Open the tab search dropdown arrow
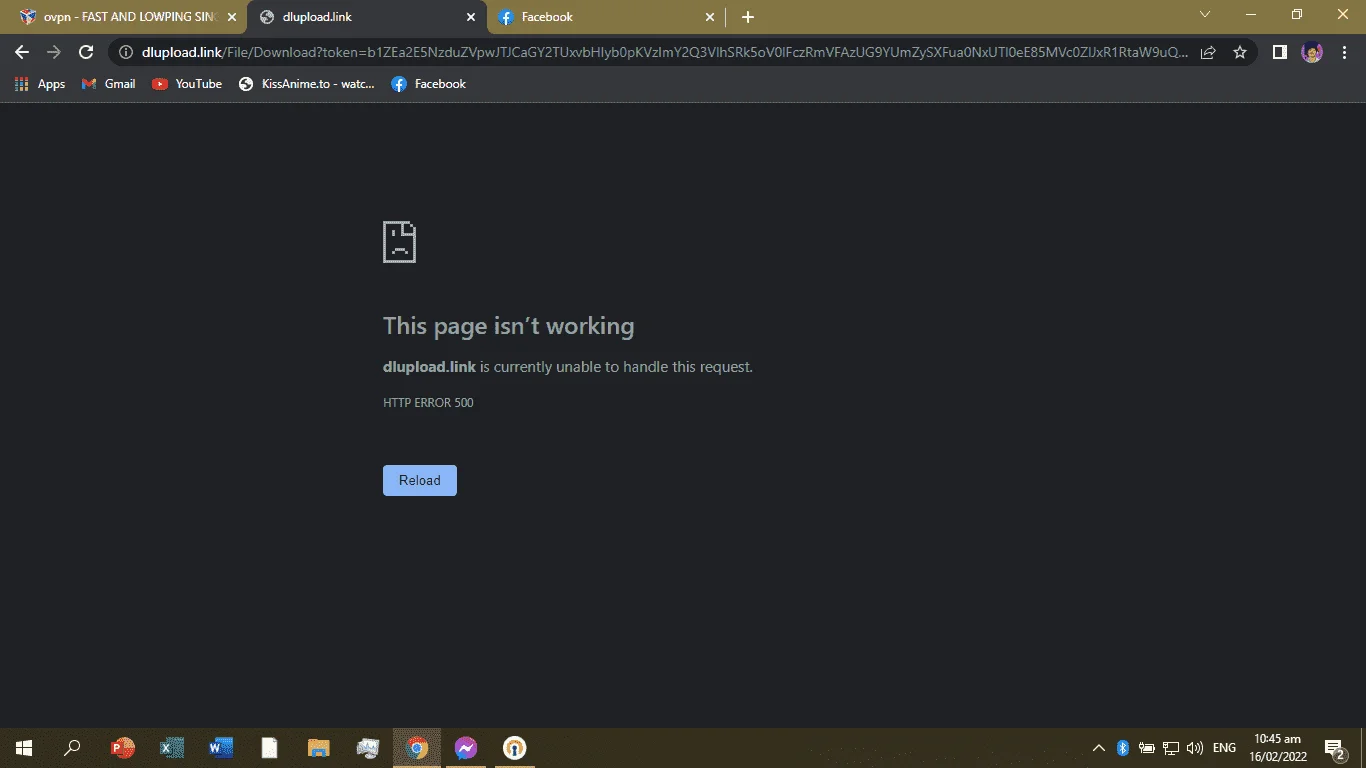The width and height of the screenshot is (1366, 768). coord(1205,14)
